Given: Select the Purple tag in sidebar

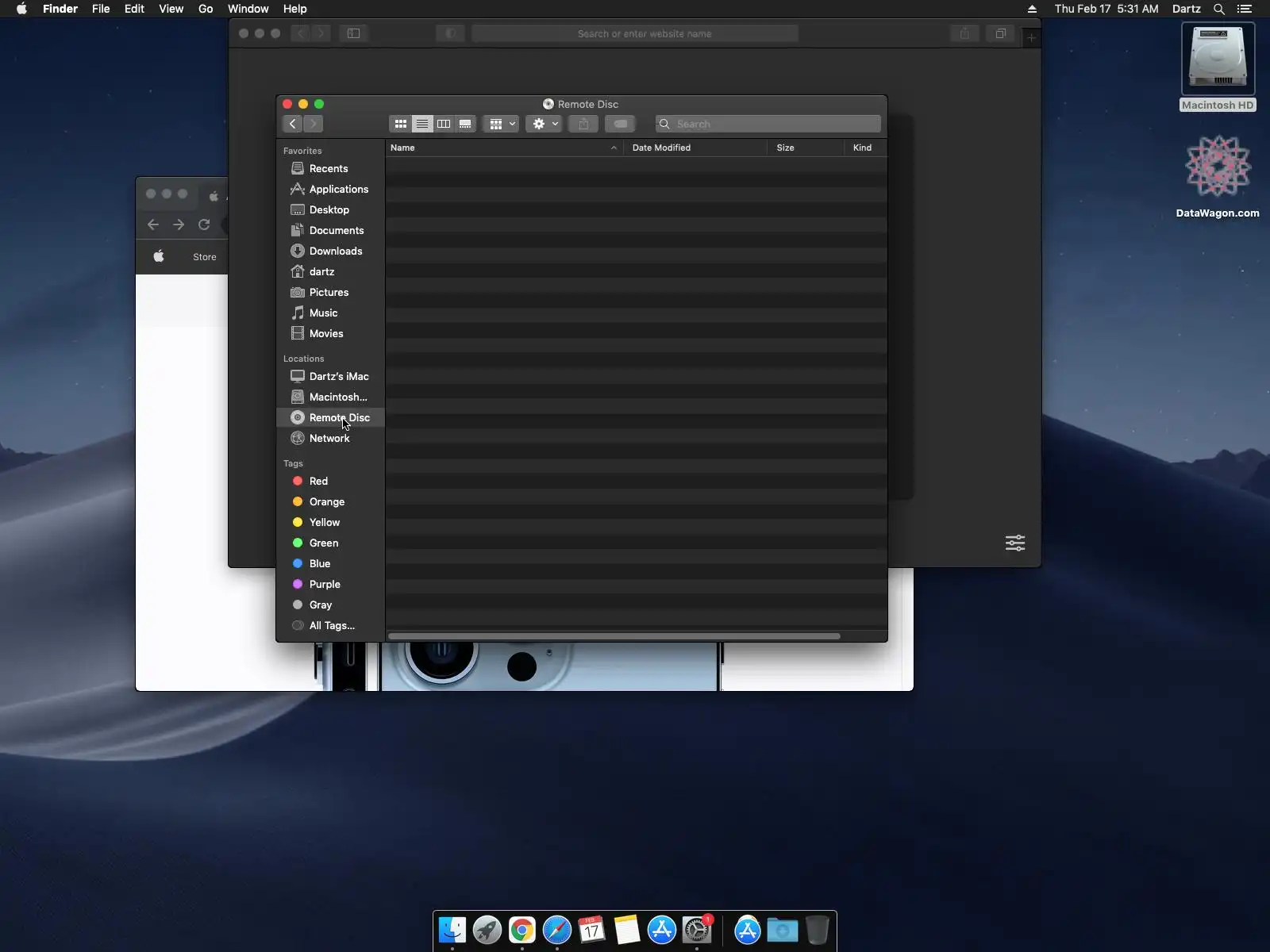Looking at the screenshot, I should point(330,584).
